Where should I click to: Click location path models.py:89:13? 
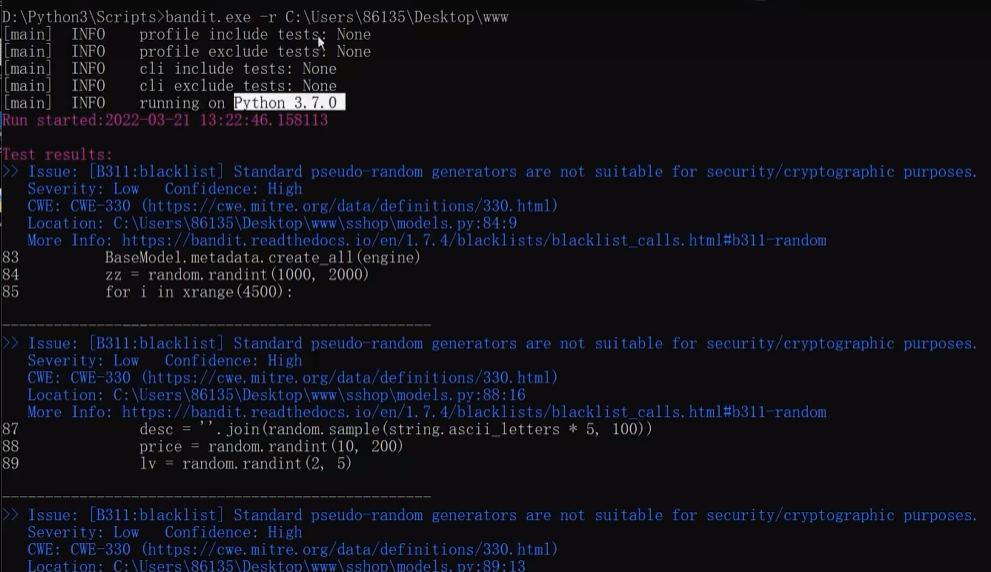pyautogui.click(x=319, y=566)
